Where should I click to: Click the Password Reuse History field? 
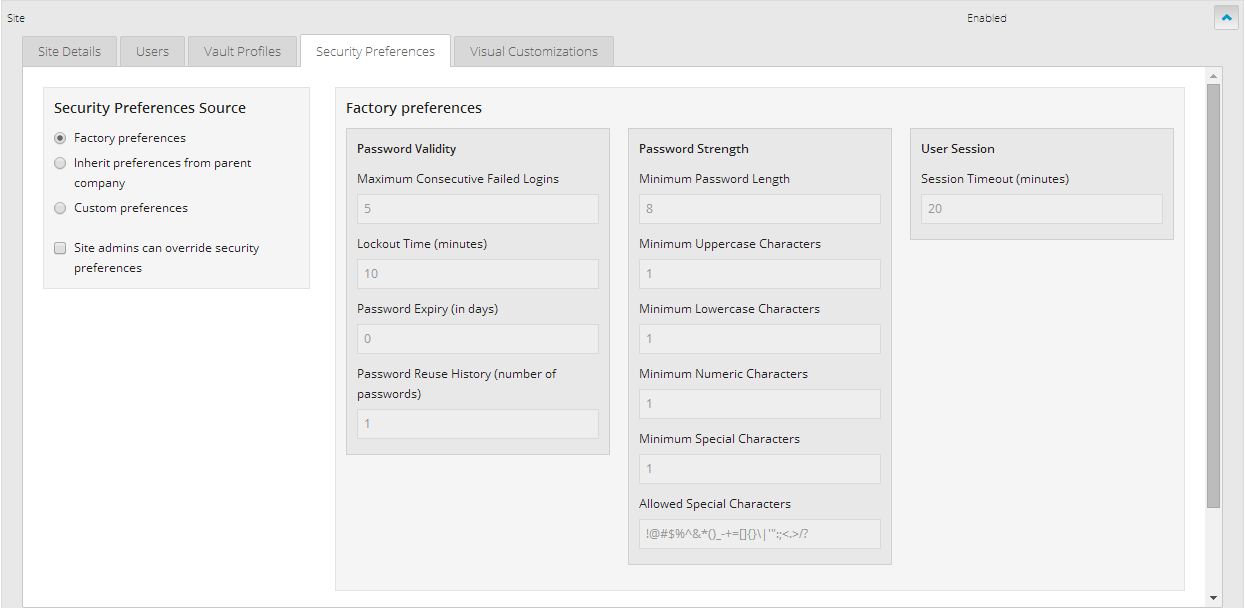pos(477,423)
